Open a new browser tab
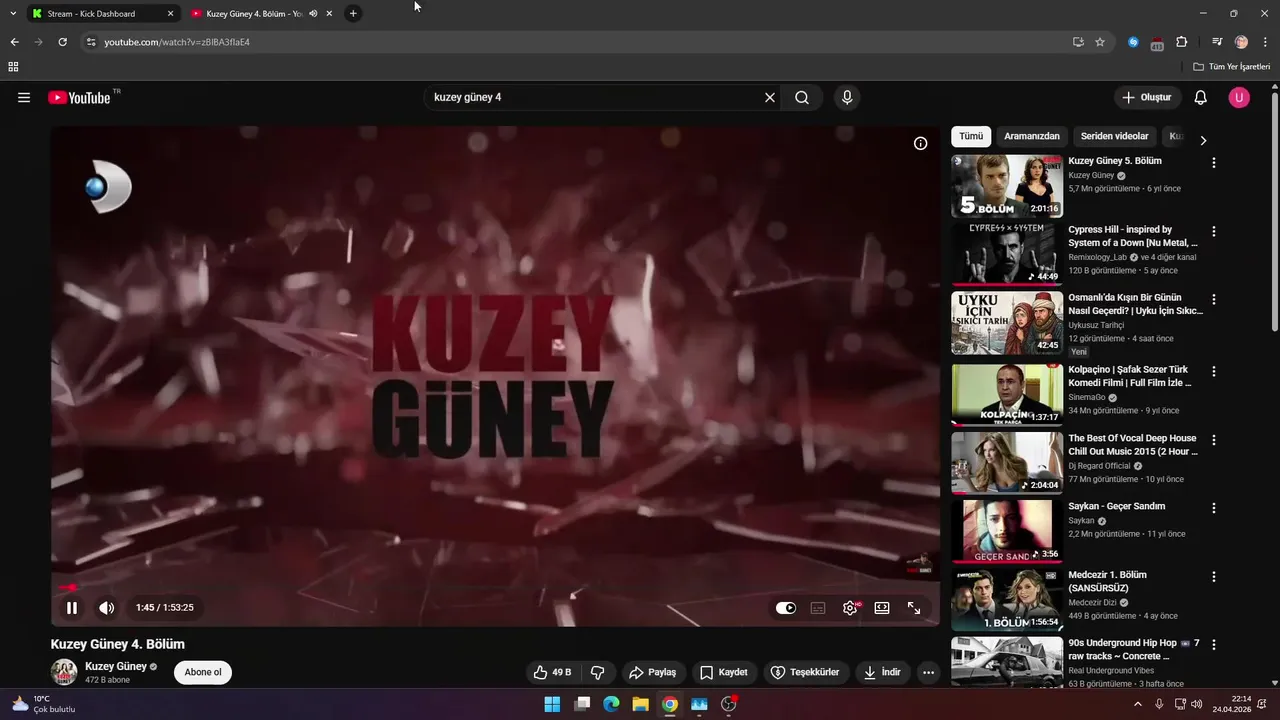This screenshot has width=1280, height=720. 353,14
